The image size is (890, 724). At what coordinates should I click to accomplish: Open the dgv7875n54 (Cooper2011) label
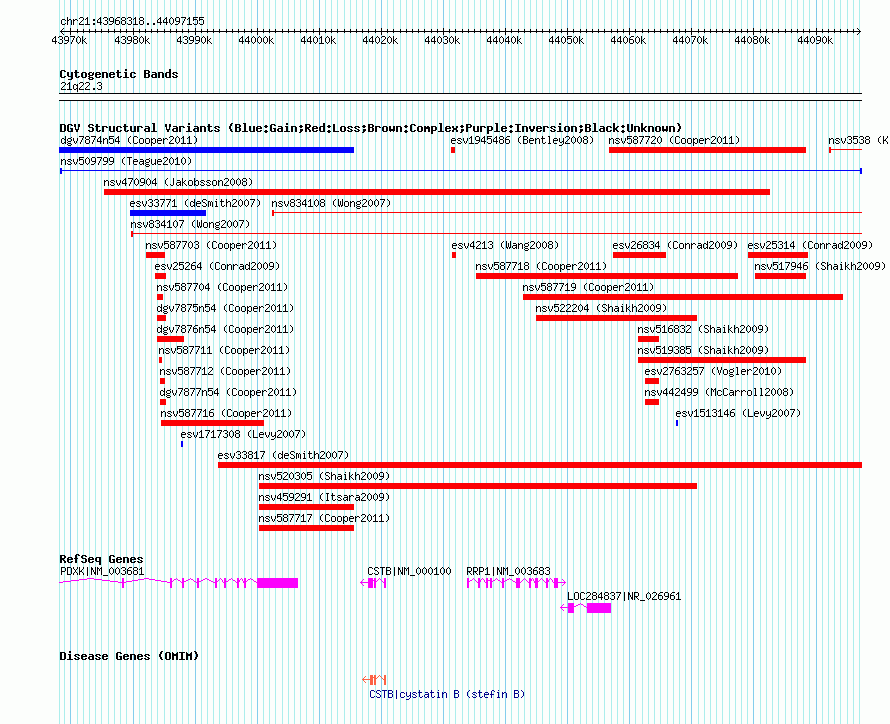pyautogui.click(x=225, y=308)
